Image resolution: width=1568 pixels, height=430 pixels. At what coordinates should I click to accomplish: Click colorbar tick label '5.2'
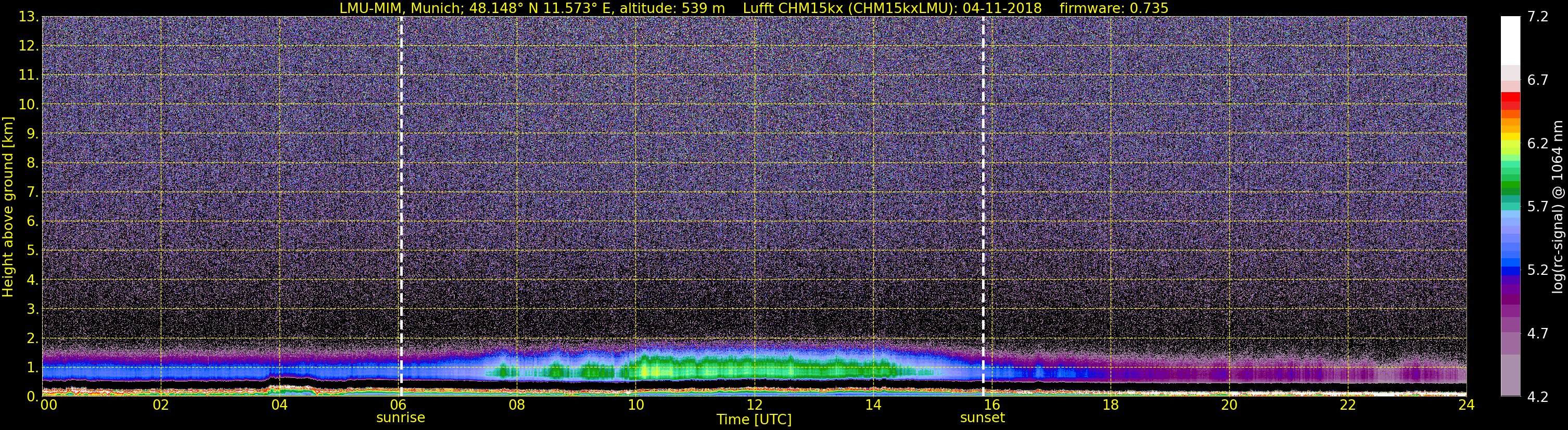[1538, 270]
